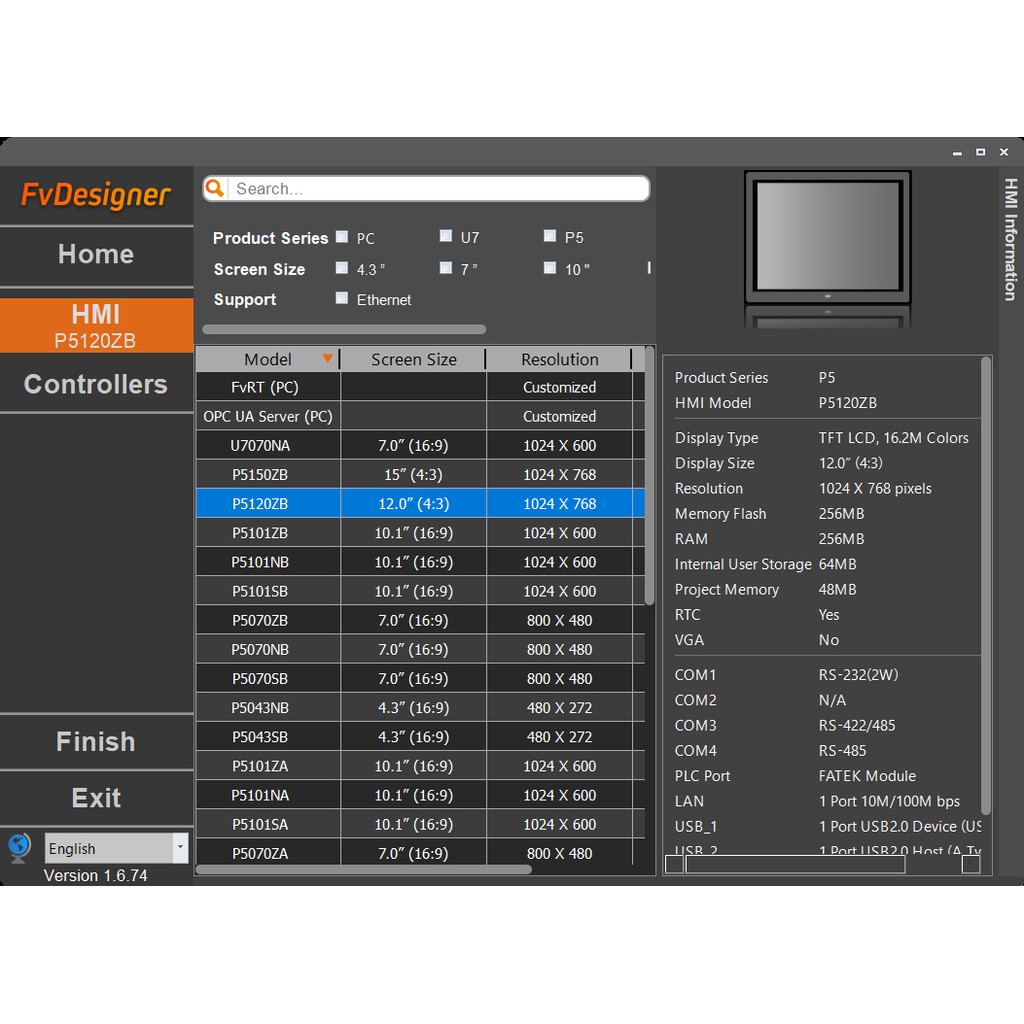Sort the table by Resolution header
Screen dimensions: 1024x1024
pyautogui.click(x=559, y=360)
